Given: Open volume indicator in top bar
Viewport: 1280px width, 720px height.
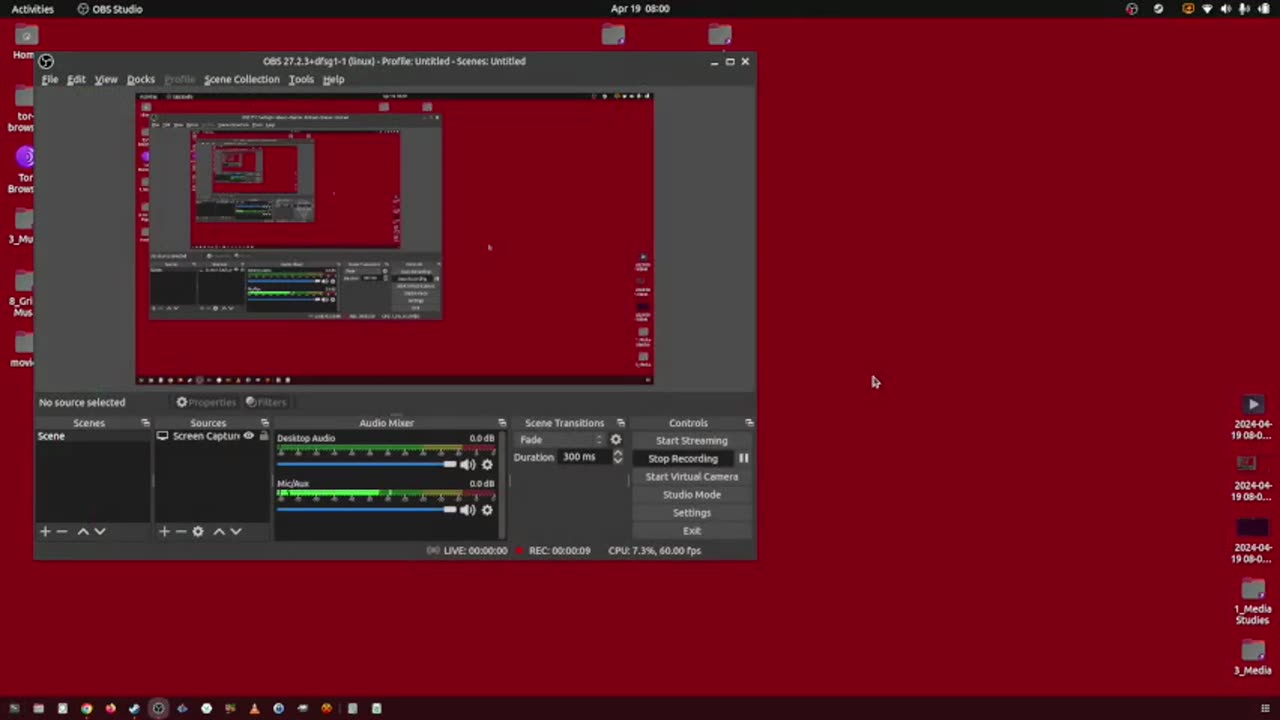Looking at the screenshot, I should coord(1226,9).
